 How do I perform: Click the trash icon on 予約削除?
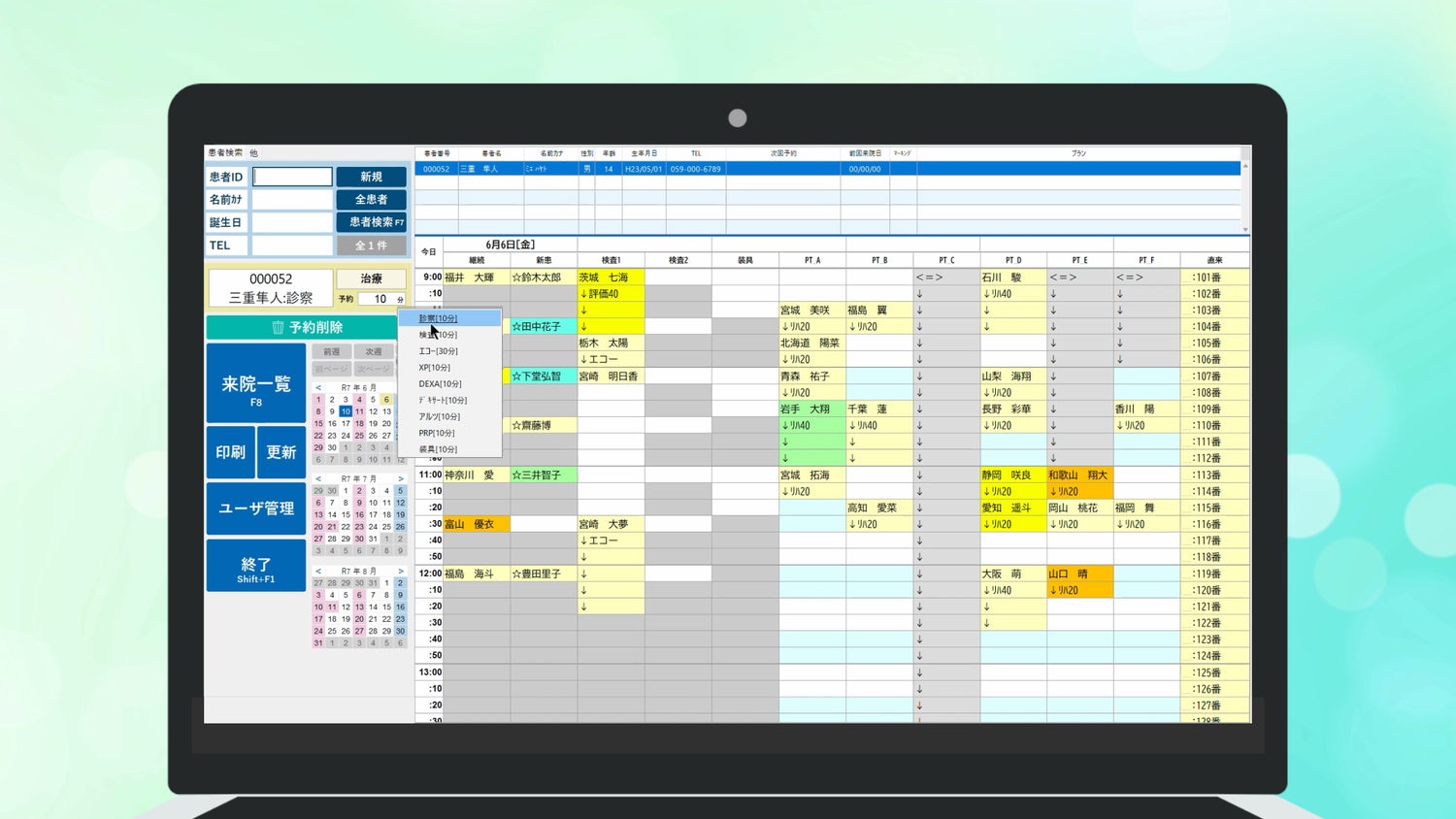[278, 328]
